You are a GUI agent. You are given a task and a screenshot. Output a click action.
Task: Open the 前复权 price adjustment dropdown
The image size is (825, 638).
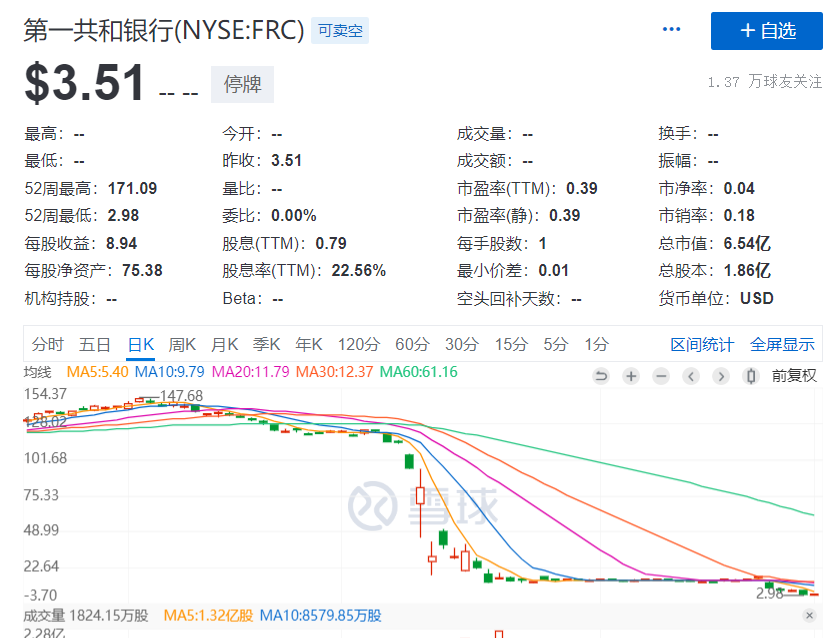tap(794, 376)
